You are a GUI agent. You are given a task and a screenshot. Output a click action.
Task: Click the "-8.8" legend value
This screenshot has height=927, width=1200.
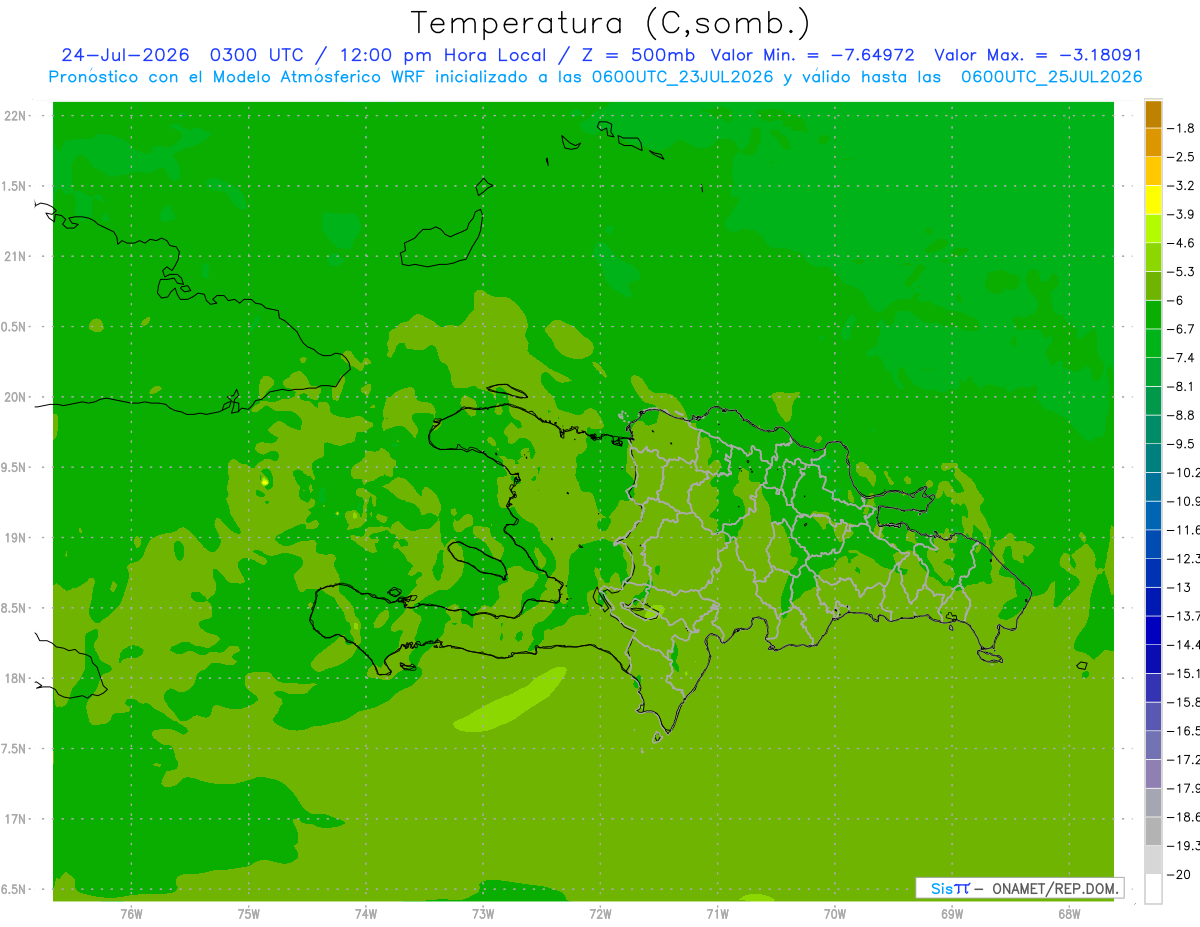pyautogui.click(x=1182, y=415)
